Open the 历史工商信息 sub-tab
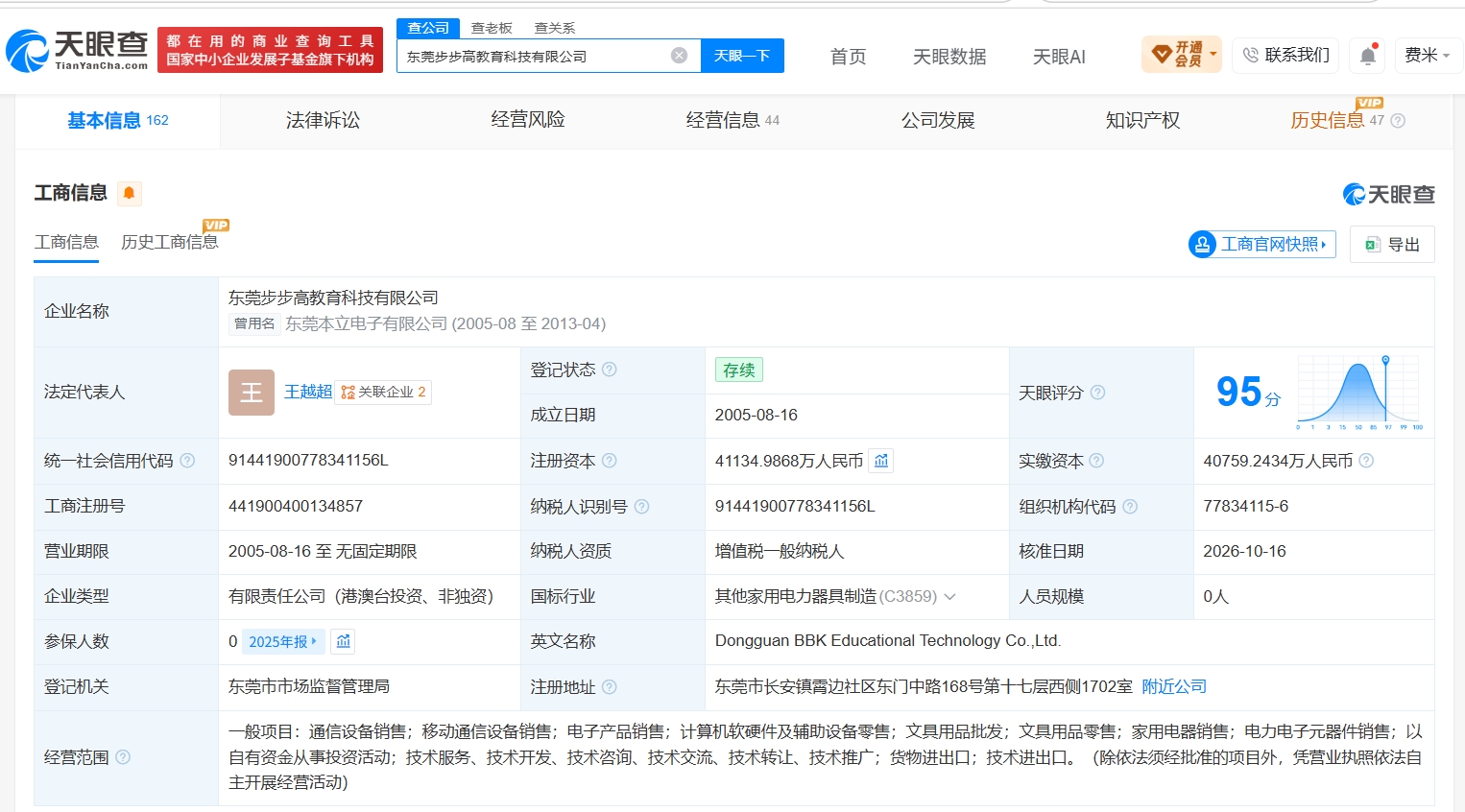Viewport: 1465px width, 812px height. (170, 242)
